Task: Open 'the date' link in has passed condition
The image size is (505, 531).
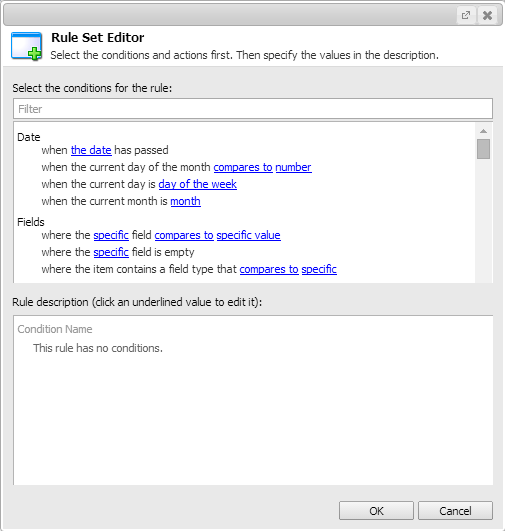Action: coord(91,150)
